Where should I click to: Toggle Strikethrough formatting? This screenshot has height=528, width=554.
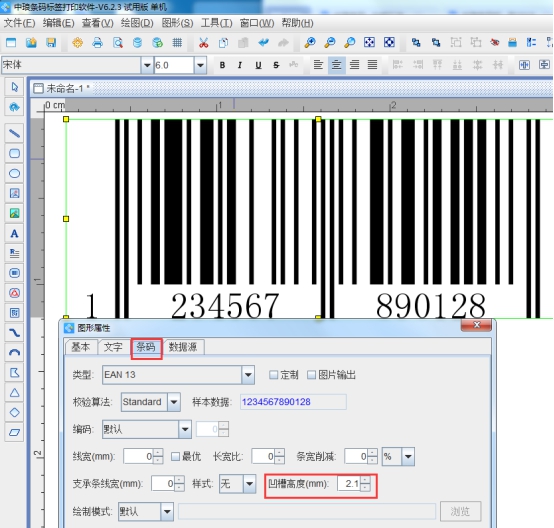point(276,65)
